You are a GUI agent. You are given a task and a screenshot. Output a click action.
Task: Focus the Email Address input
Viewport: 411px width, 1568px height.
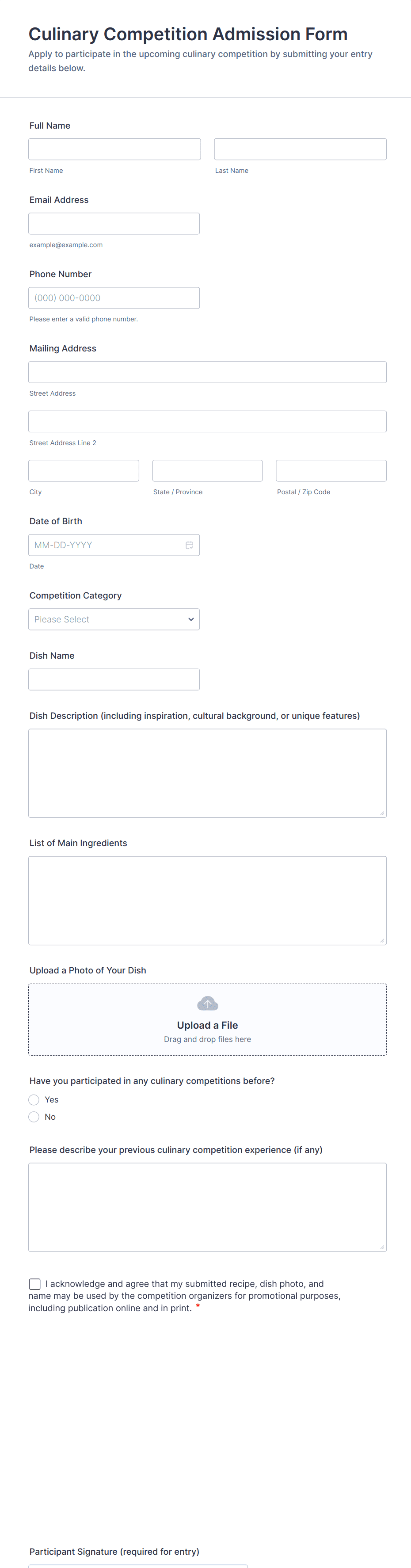[114, 223]
